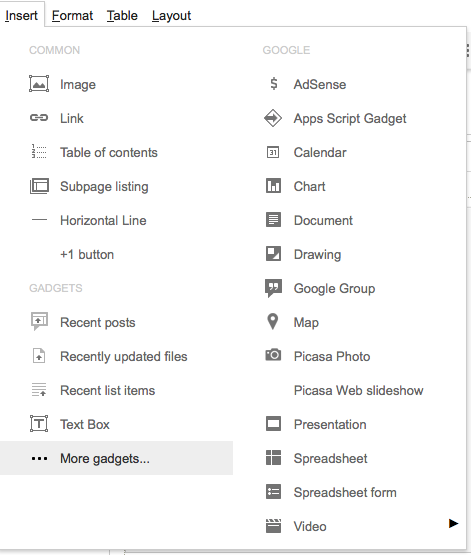Insert a Spreadsheet form
Screen dimensions: 471x555
coord(345,492)
